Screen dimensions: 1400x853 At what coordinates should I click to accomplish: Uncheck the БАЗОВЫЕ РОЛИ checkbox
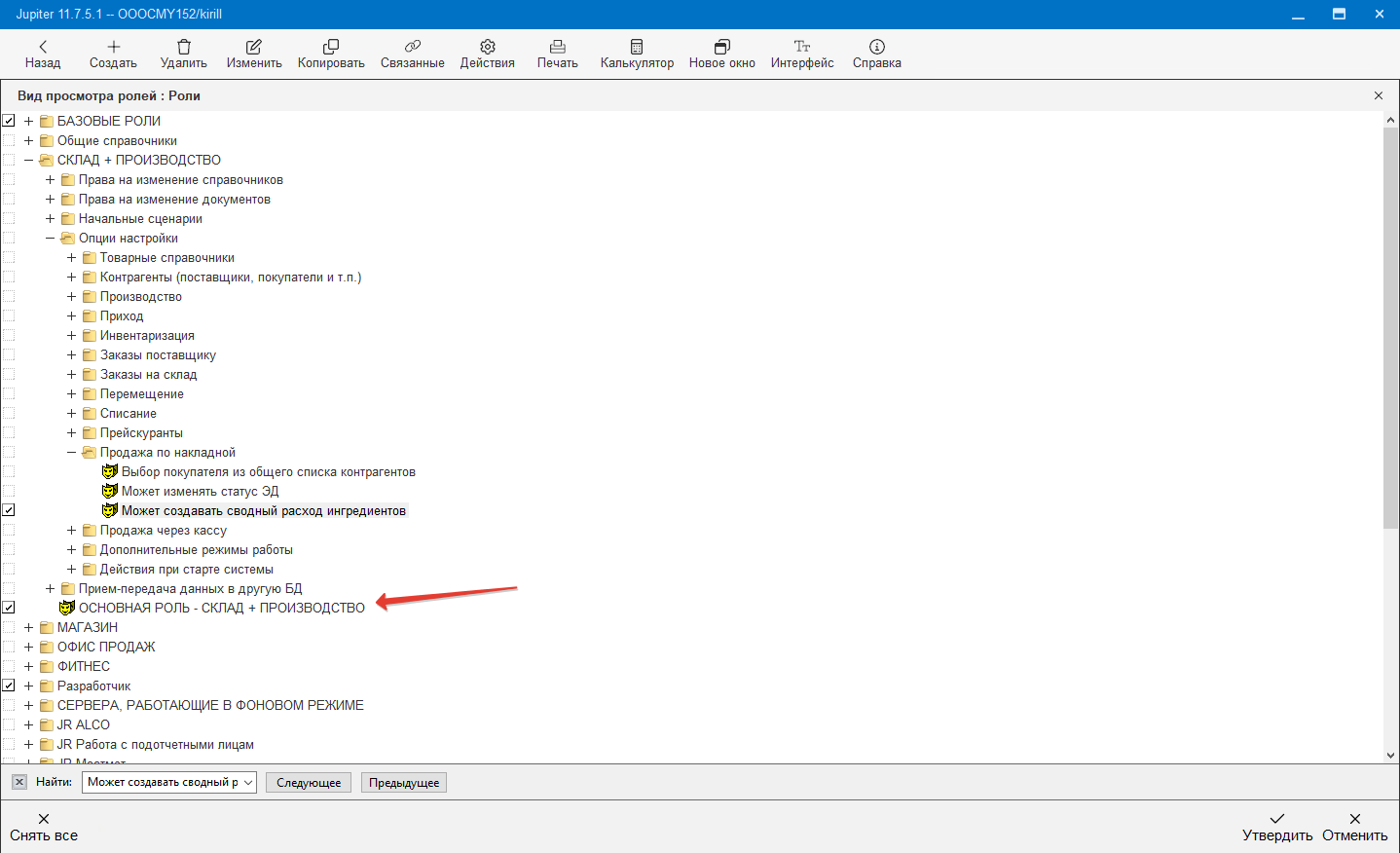9,121
